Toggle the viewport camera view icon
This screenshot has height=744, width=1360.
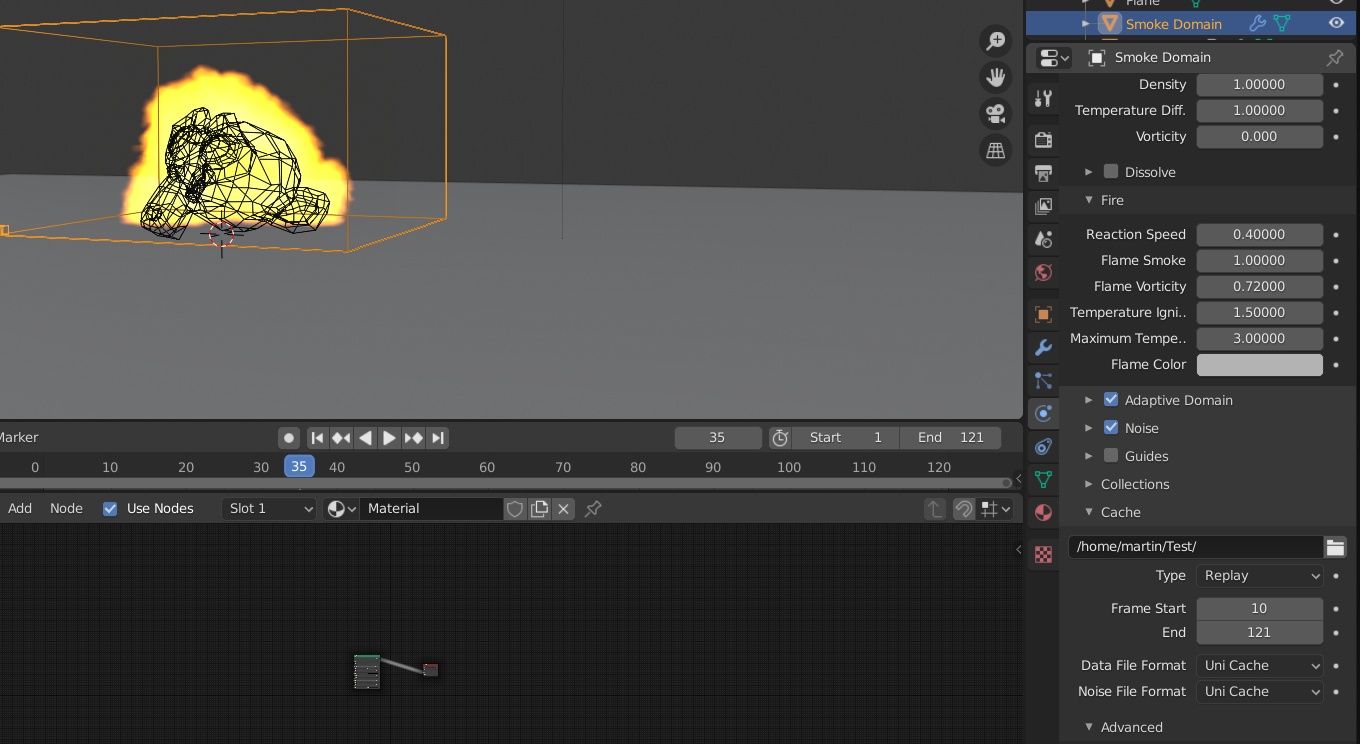coord(995,113)
